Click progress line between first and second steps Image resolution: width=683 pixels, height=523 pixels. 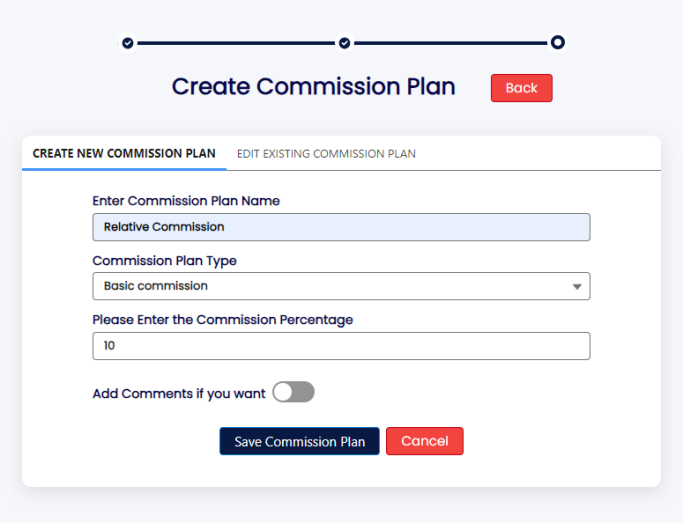235,43
